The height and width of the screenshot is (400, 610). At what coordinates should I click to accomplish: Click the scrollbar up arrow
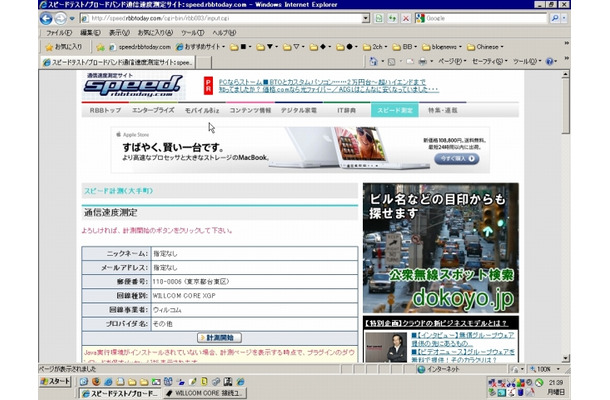tap(566, 74)
